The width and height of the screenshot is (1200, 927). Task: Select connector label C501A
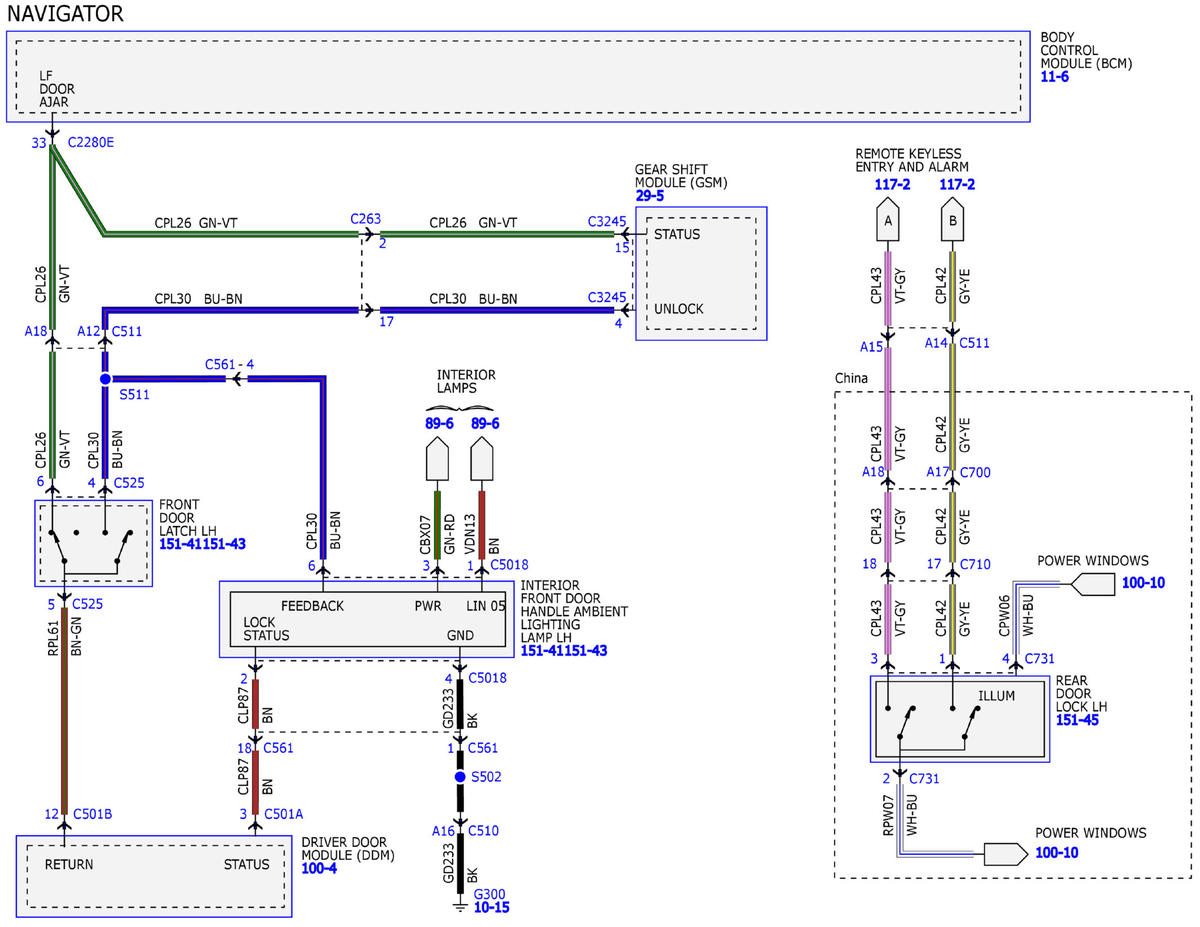282,814
